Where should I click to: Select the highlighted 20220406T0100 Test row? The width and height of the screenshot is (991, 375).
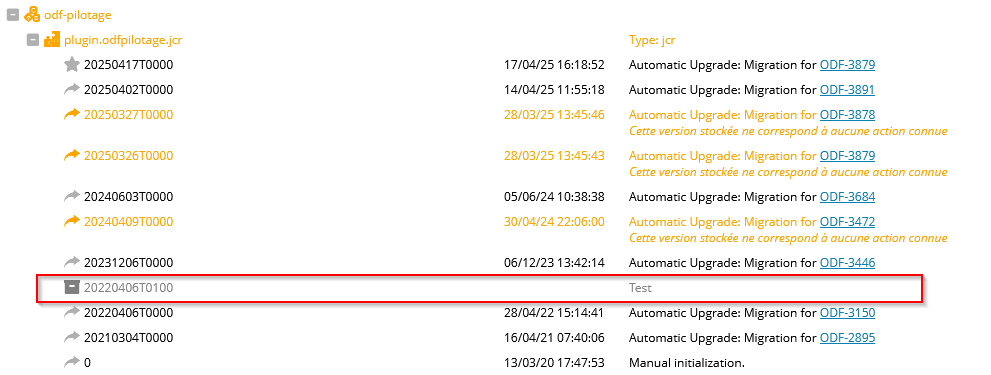[x=480, y=288]
